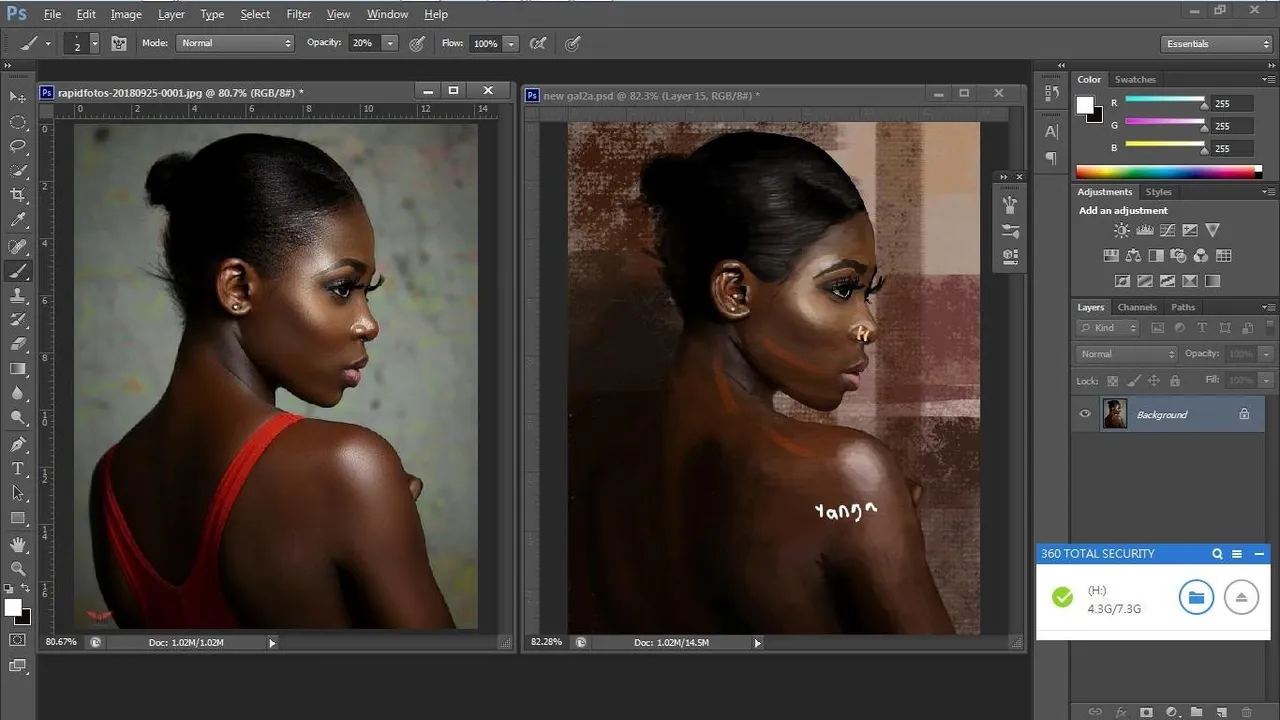
Task: Select the Hand tool
Action: coord(18,544)
